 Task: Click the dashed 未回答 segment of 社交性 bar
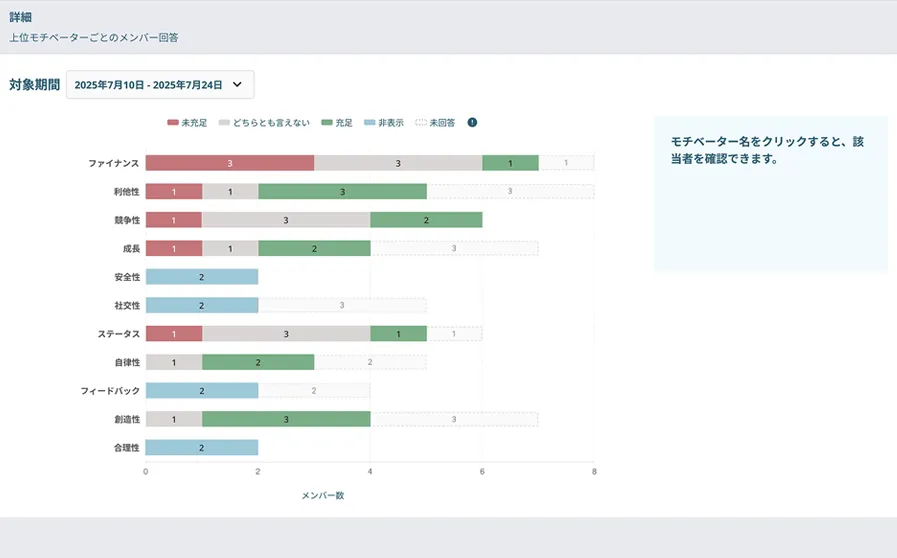coord(342,305)
